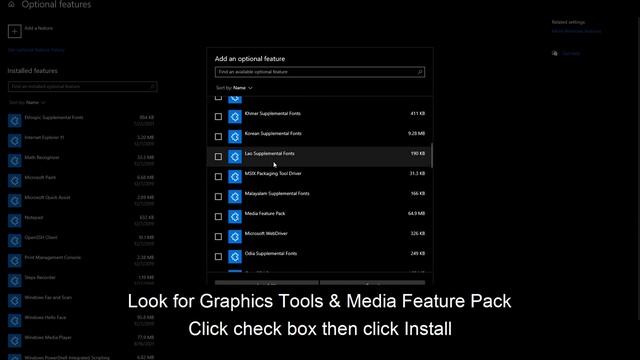Select the Korean Supplemental Fonts row text

coord(273,133)
